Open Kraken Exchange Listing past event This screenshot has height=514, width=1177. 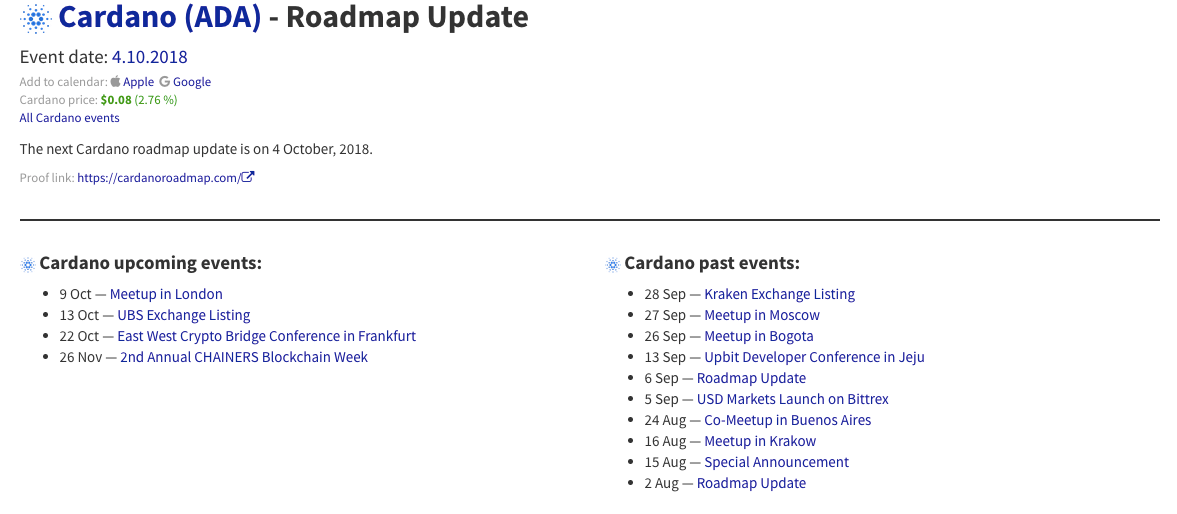[779, 294]
